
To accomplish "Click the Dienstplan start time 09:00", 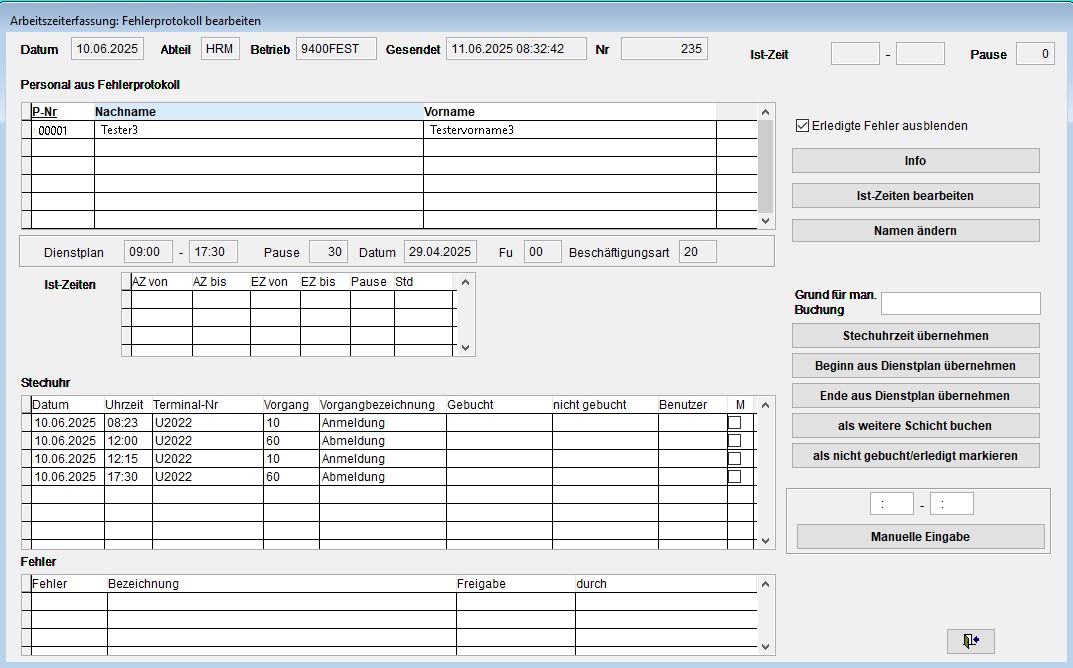I will click(148, 252).
